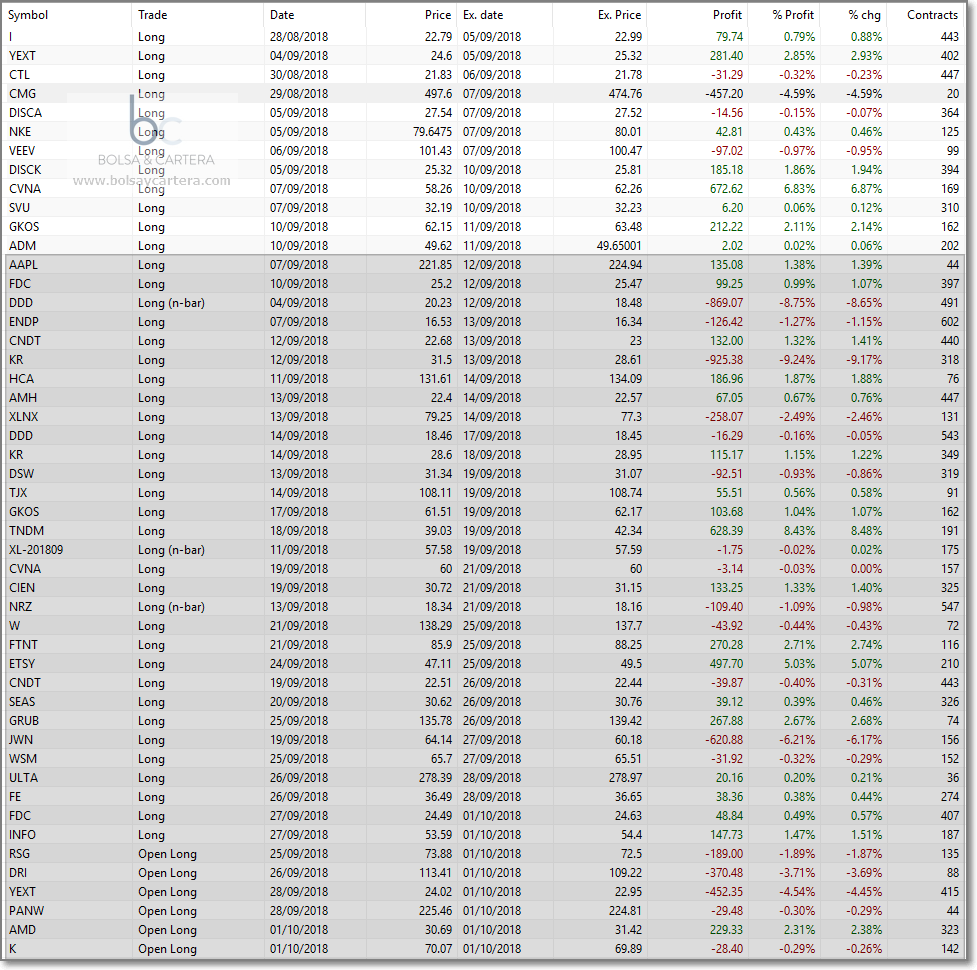
Task: Click the 79.6475 price cell
Action: click(x=432, y=131)
